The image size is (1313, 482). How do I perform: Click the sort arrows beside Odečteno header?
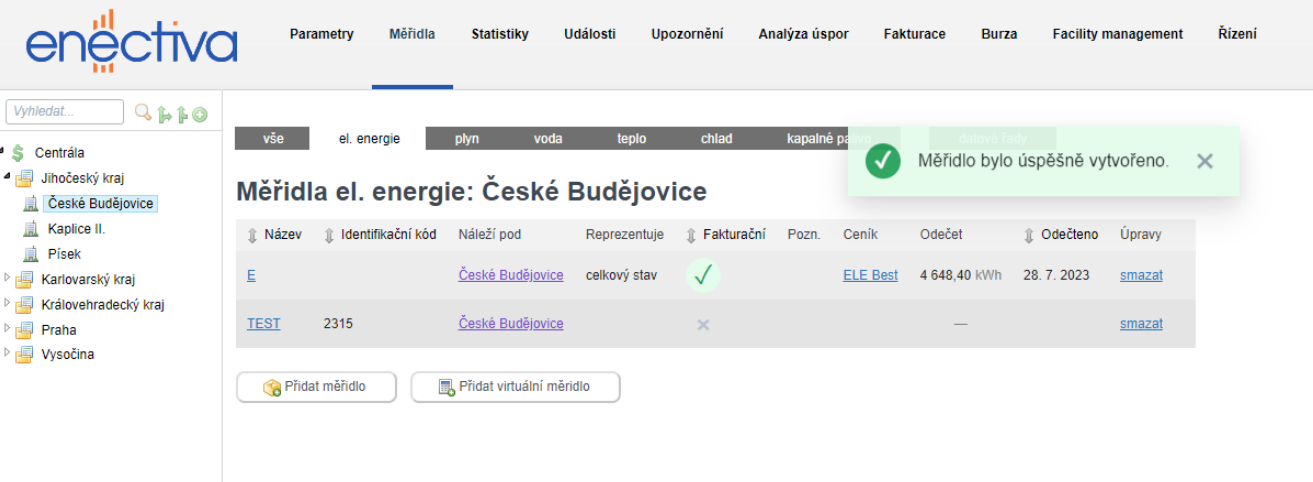1028,235
